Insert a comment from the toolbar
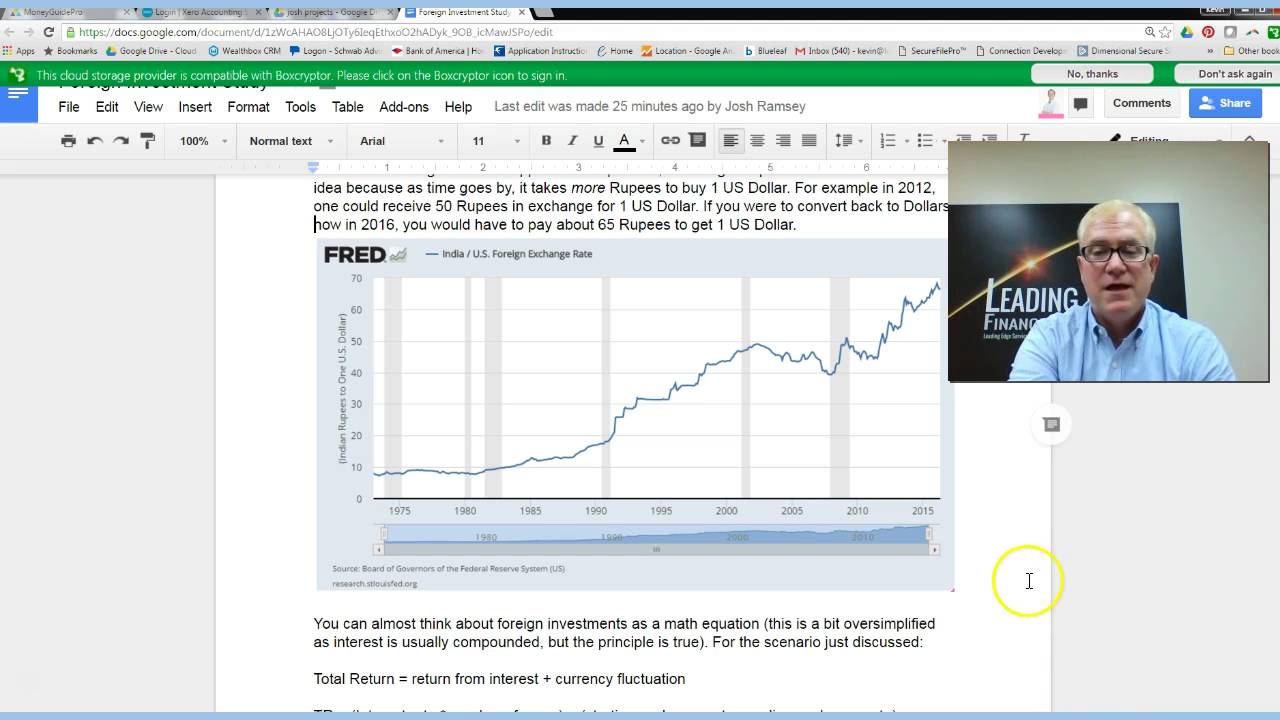The width and height of the screenshot is (1280, 720). (x=697, y=141)
